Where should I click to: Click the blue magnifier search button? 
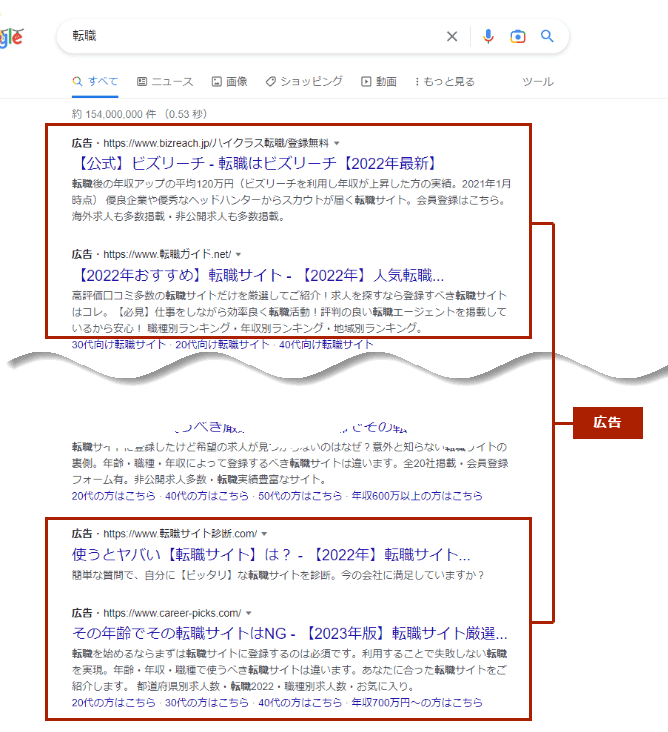pyautogui.click(x=547, y=36)
